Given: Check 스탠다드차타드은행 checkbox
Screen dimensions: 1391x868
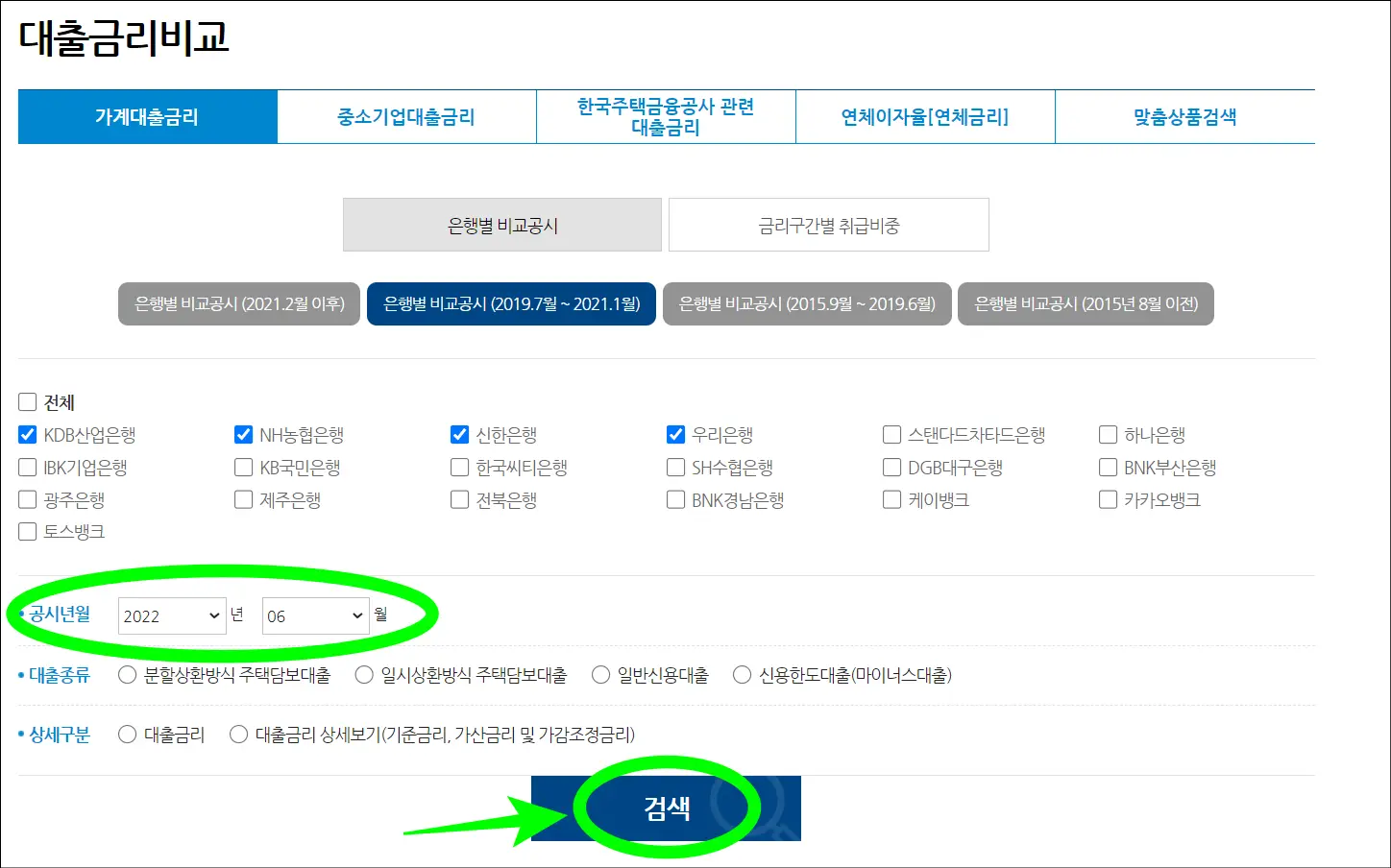Looking at the screenshot, I should 892,435.
